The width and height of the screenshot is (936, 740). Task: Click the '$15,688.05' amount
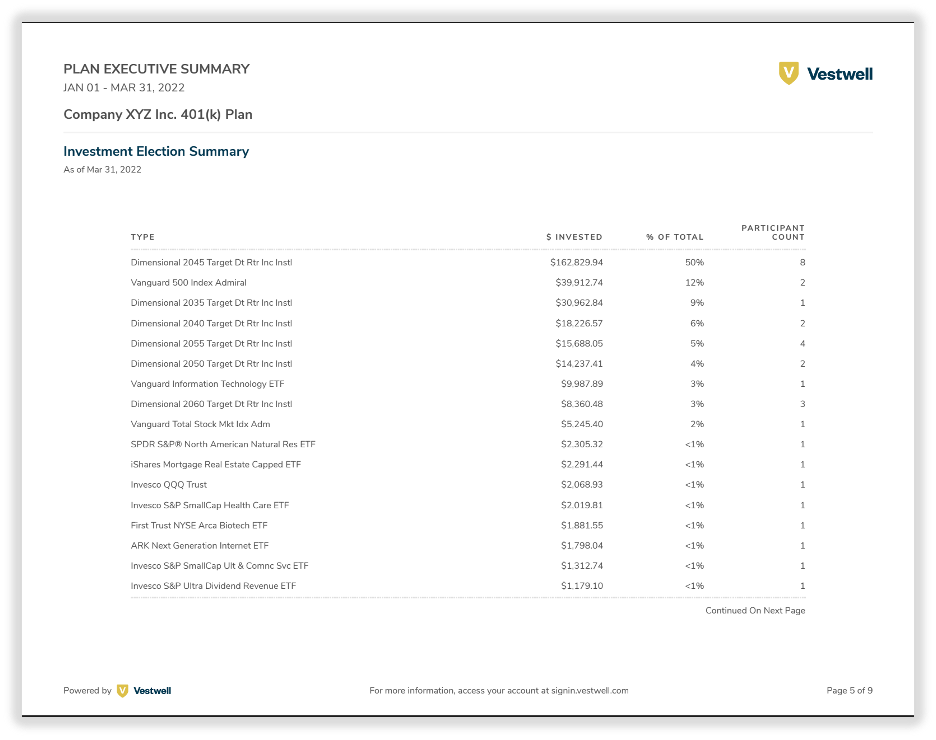[x=579, y=344]
